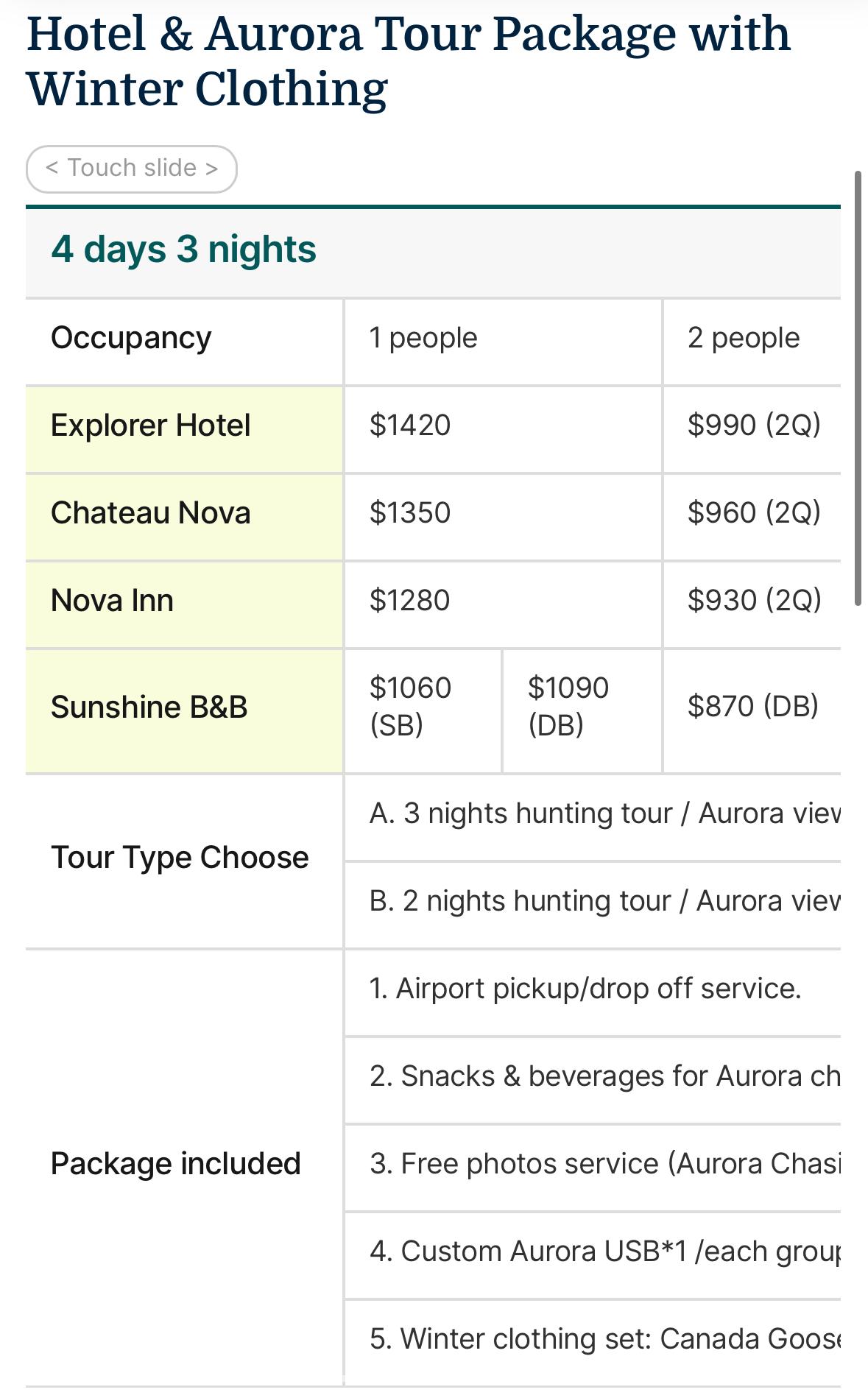Image resolution: width=868 pixels, height=1398 pixels.
Task: Select the Explorer Hotel row label
Action: [151, 426]
